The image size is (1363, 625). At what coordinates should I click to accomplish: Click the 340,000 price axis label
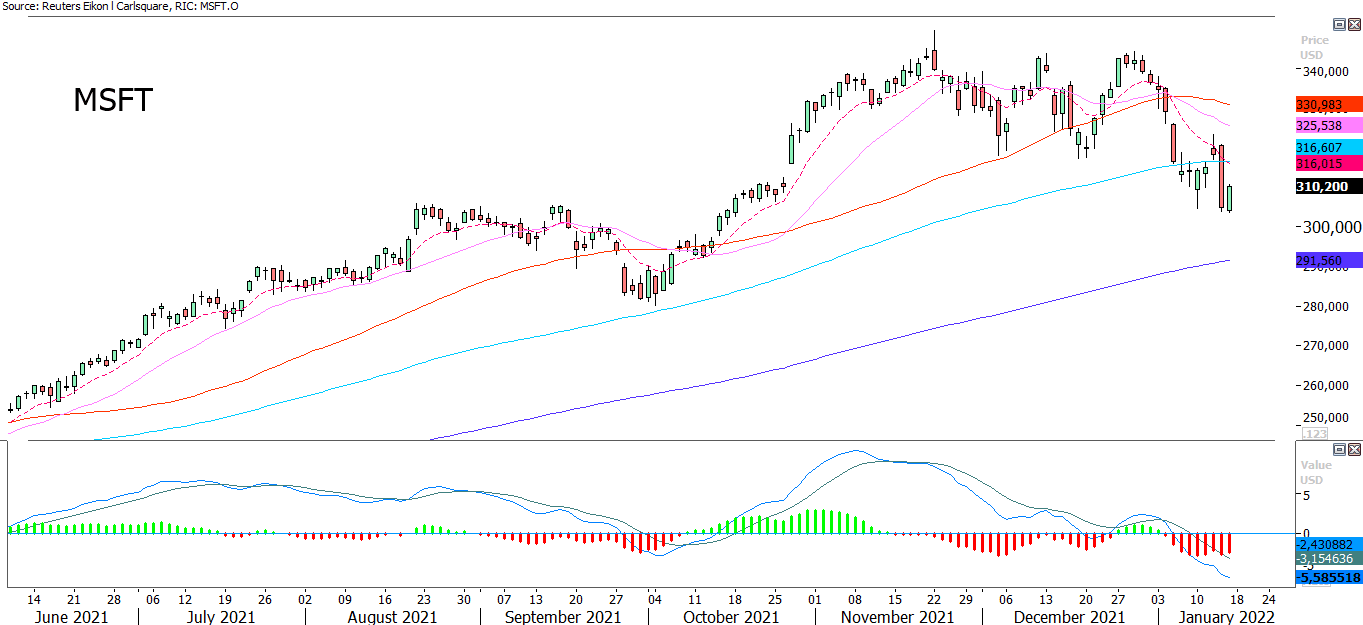[1326, 71]
